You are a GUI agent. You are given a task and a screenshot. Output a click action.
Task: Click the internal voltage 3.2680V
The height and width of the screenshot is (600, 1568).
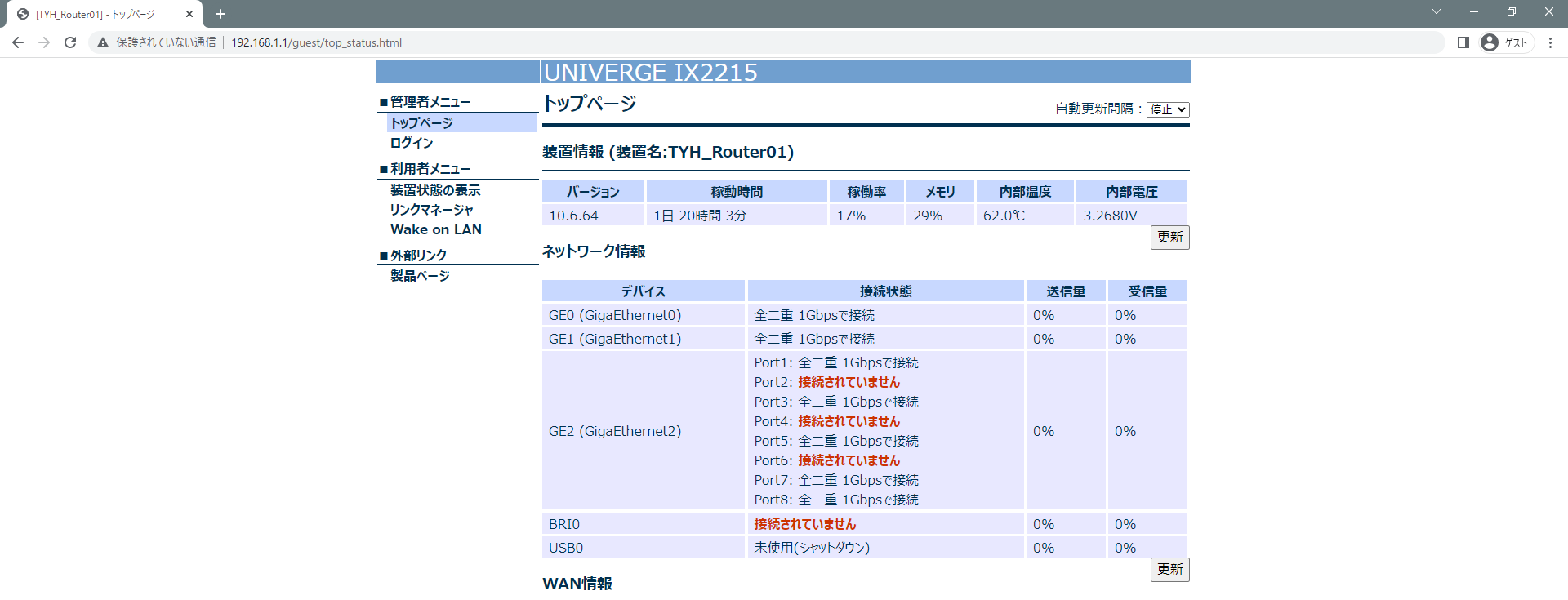[1110, 216]
